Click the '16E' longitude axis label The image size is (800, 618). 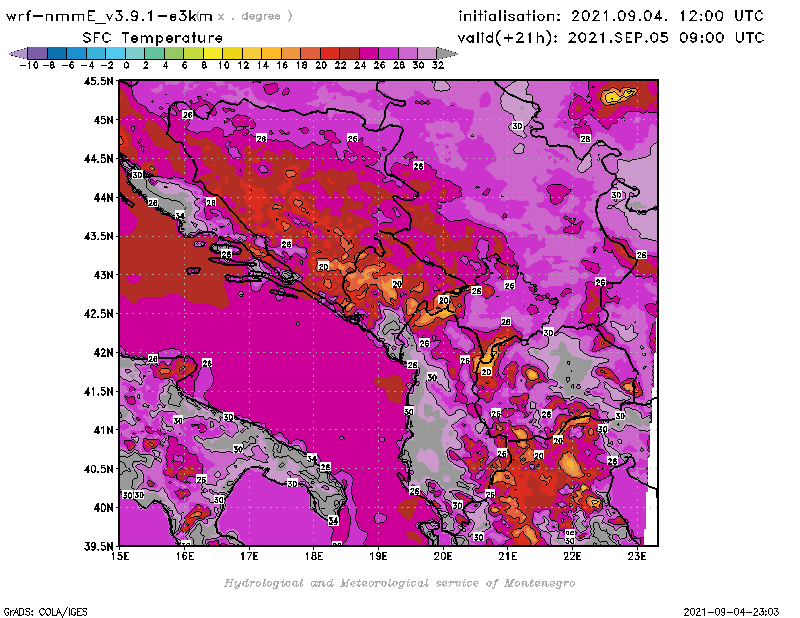tap(185, 556)
